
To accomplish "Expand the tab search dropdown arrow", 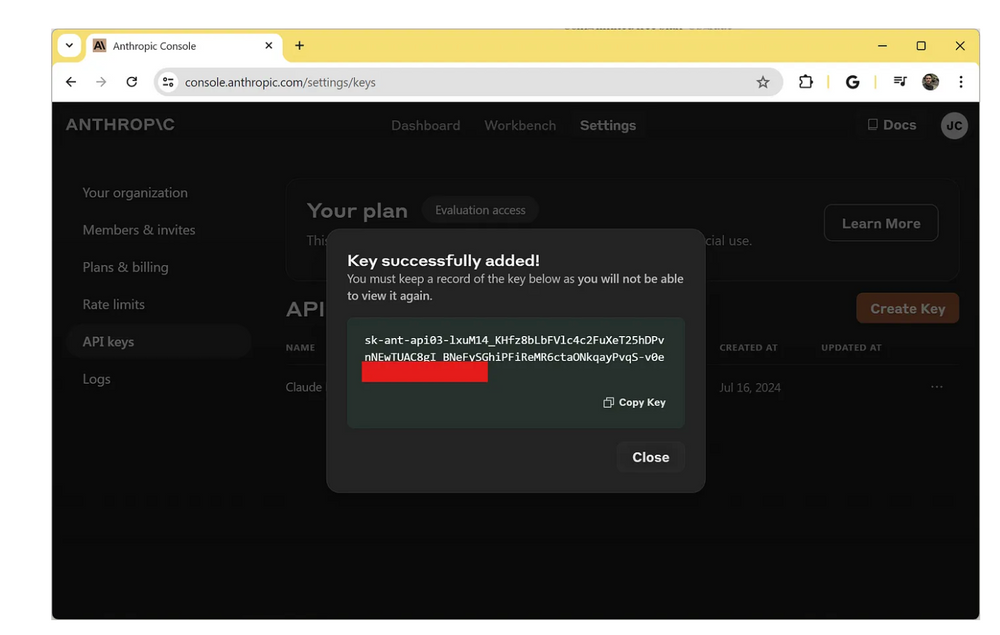I will (69, 46).
